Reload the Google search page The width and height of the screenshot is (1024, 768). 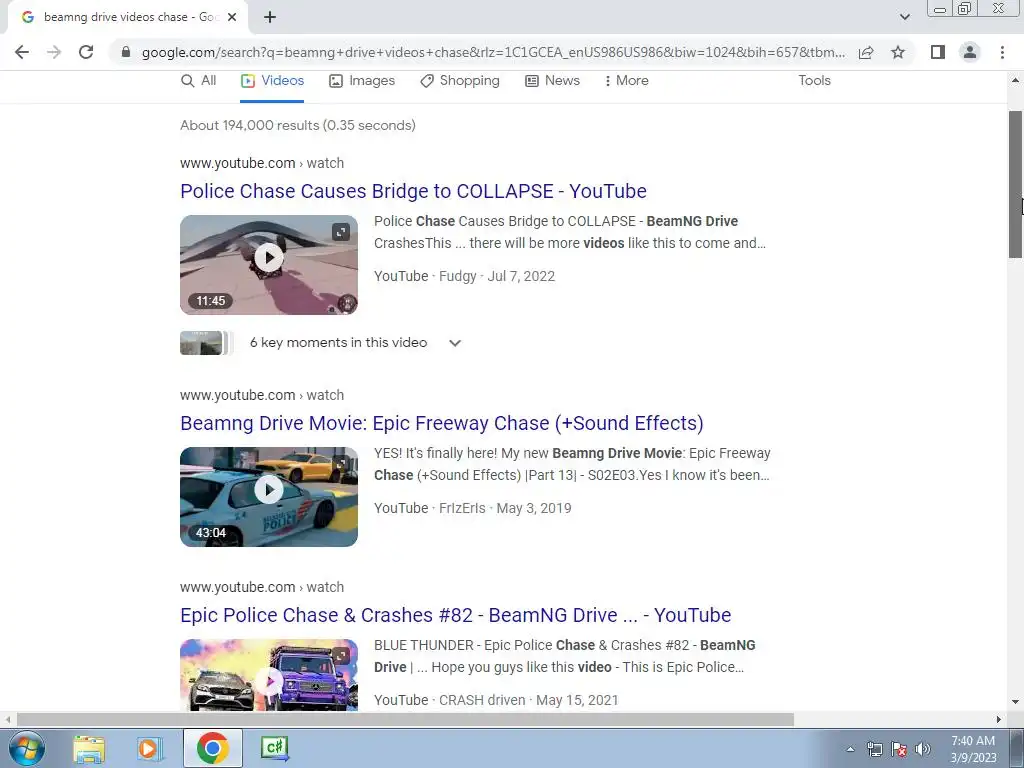86,52
